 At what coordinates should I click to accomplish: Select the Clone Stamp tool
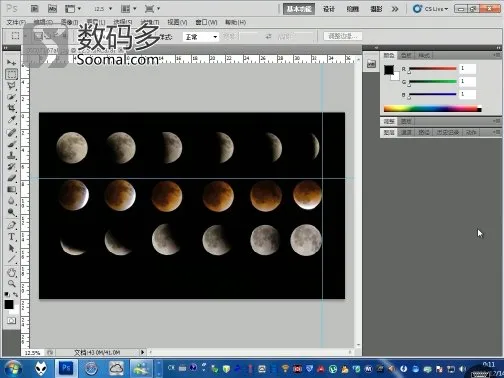(x=11, y=155)
